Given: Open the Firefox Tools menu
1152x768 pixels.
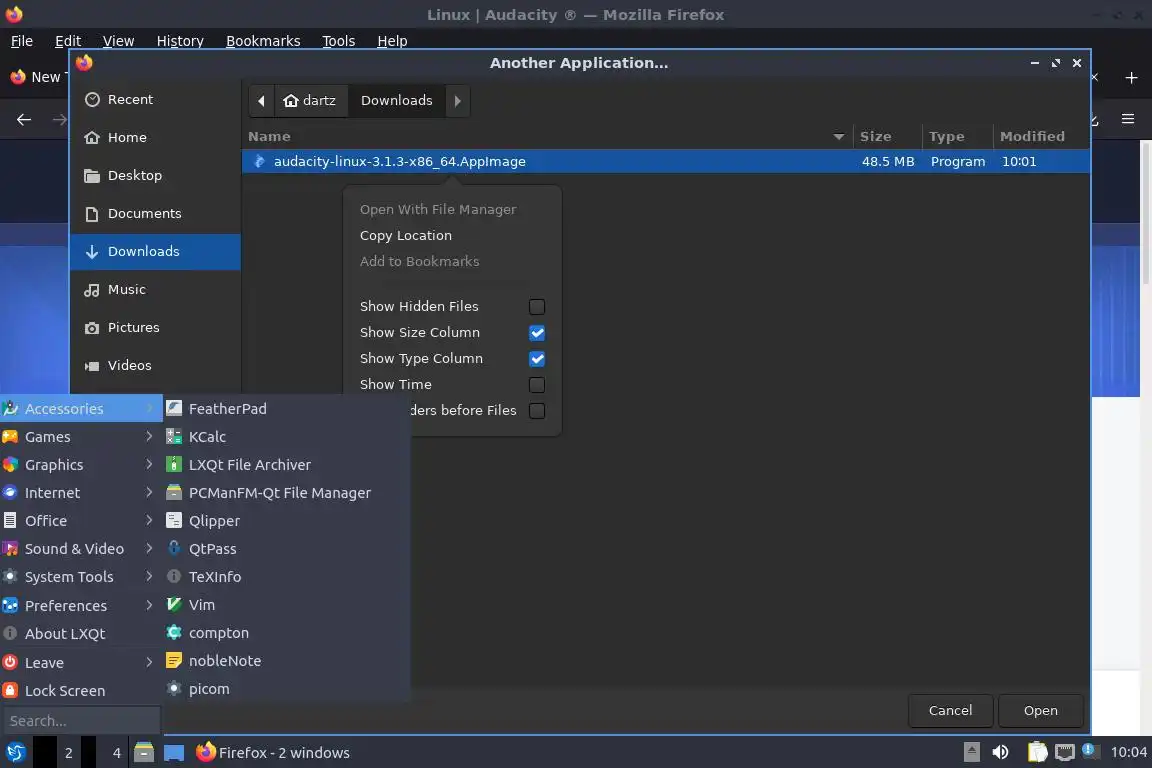Looking at the screenshot, I should point(339,41).
